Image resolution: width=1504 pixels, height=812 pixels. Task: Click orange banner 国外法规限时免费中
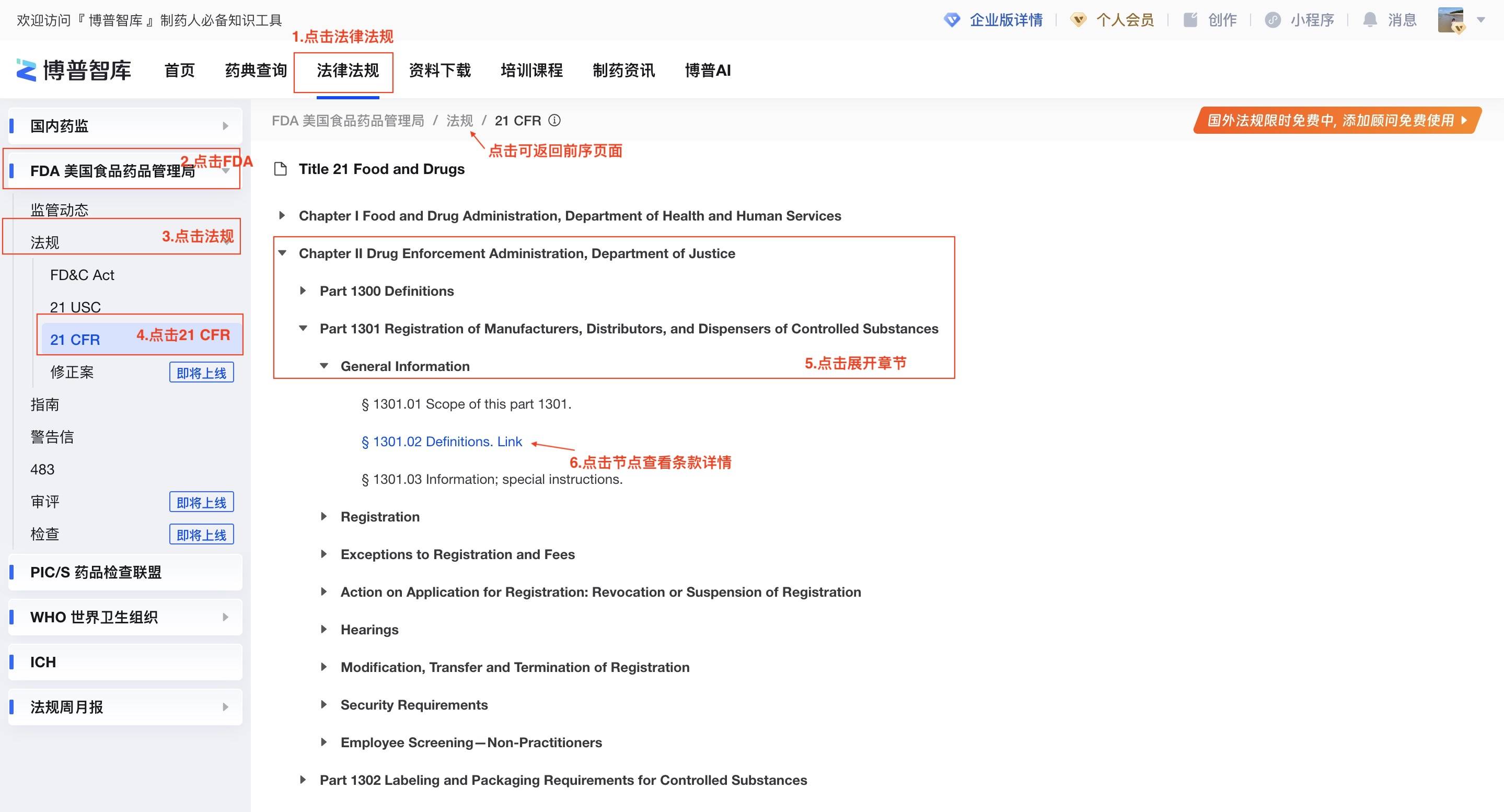coord(1337,120)
